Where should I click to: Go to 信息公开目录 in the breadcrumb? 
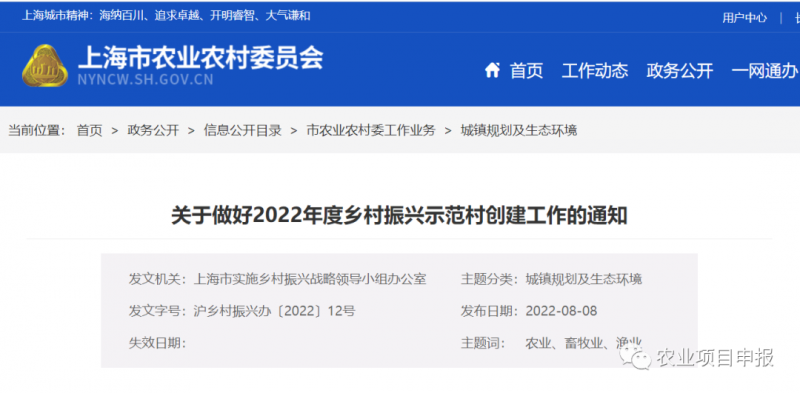click(243, 130)
